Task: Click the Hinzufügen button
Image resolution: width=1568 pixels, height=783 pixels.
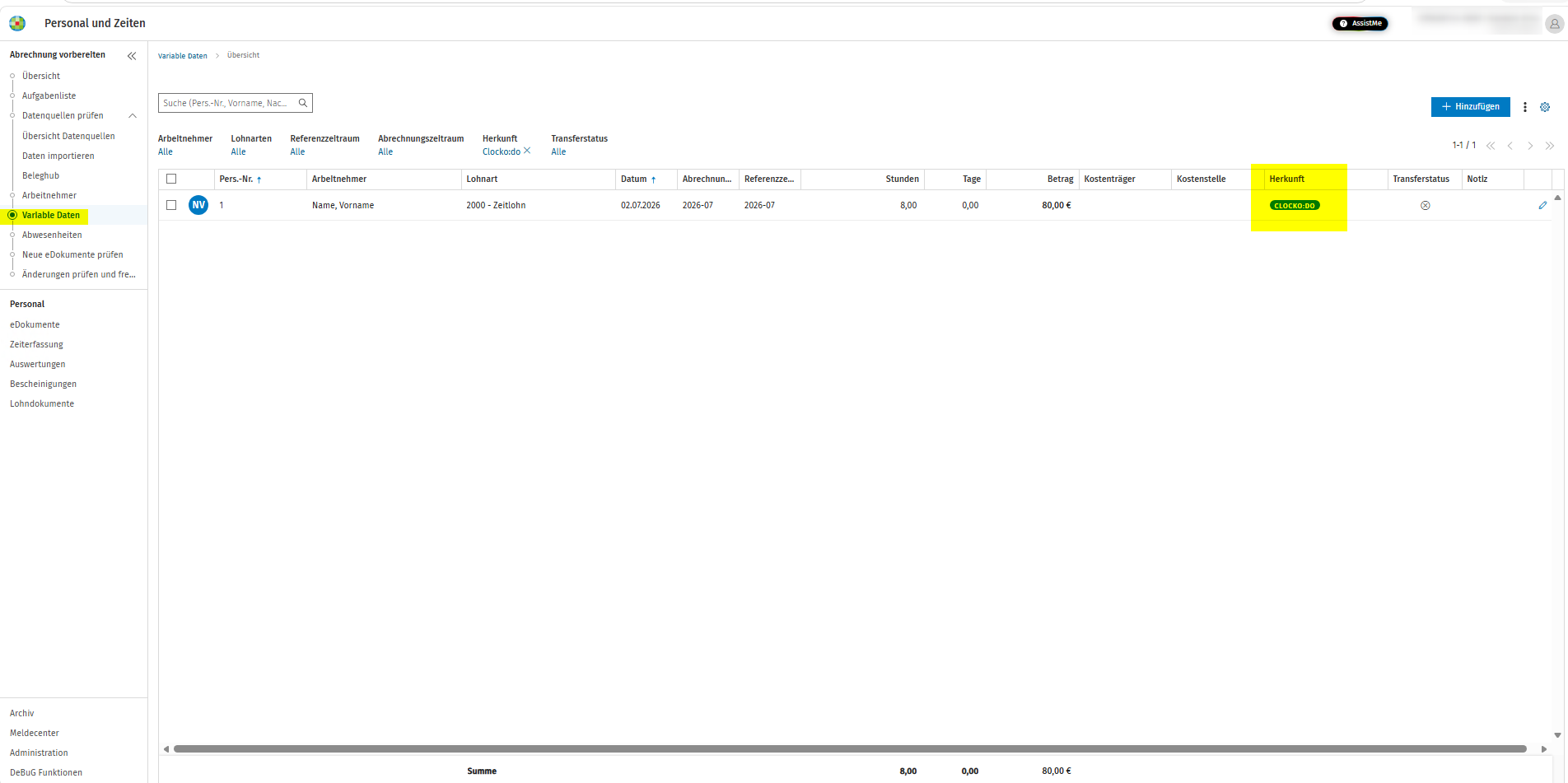Action: coord(1471,106)
